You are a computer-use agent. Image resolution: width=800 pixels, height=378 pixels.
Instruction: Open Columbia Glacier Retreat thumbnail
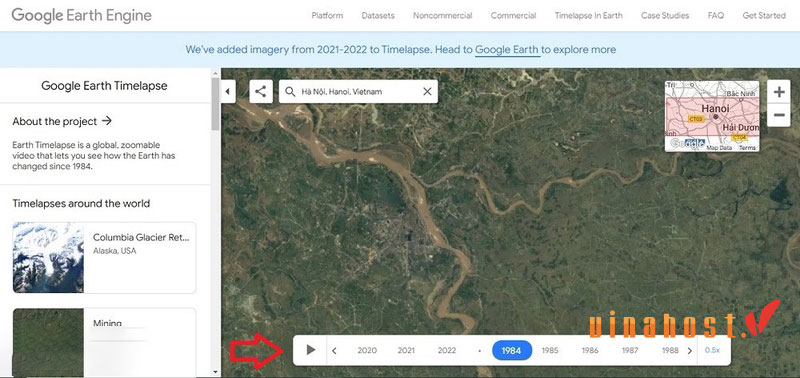(x=48, y=257)
